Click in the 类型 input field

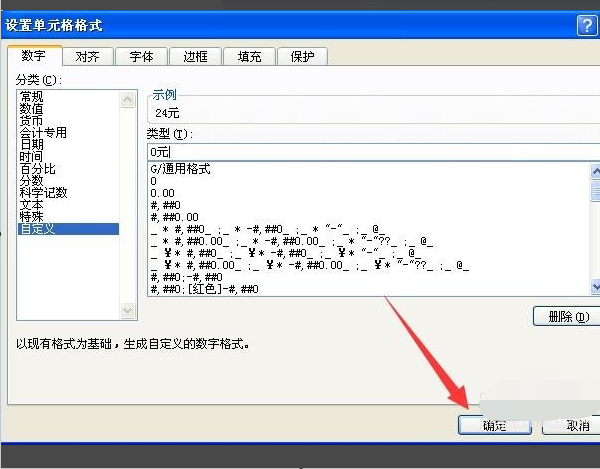pyautogui.click(x=373, y=152)
